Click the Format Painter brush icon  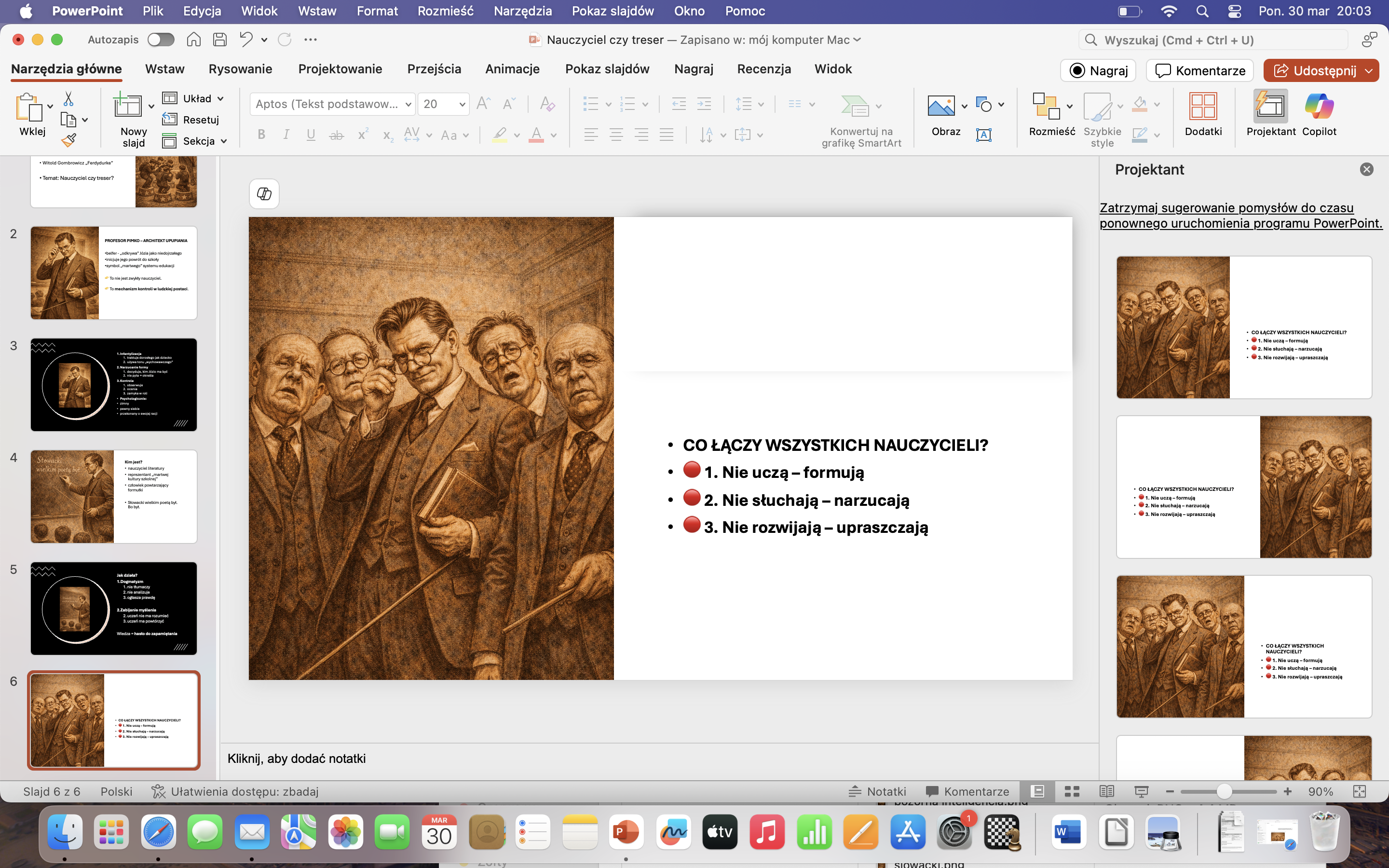coord(69,140)
